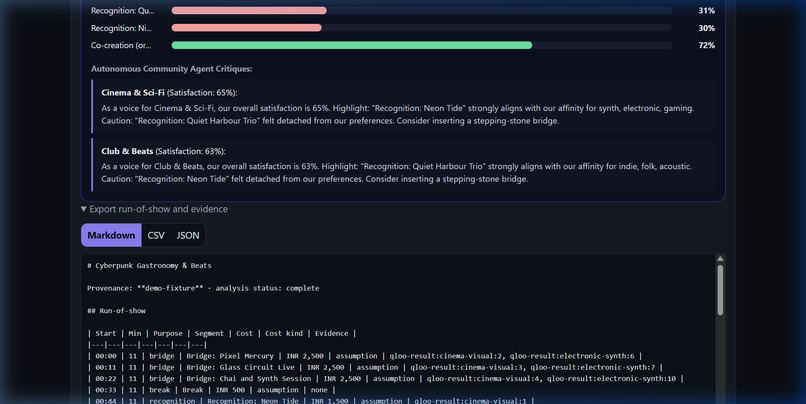Click the 72% value label
Viewport: 806px width, 404px height.
coord(706,45)
